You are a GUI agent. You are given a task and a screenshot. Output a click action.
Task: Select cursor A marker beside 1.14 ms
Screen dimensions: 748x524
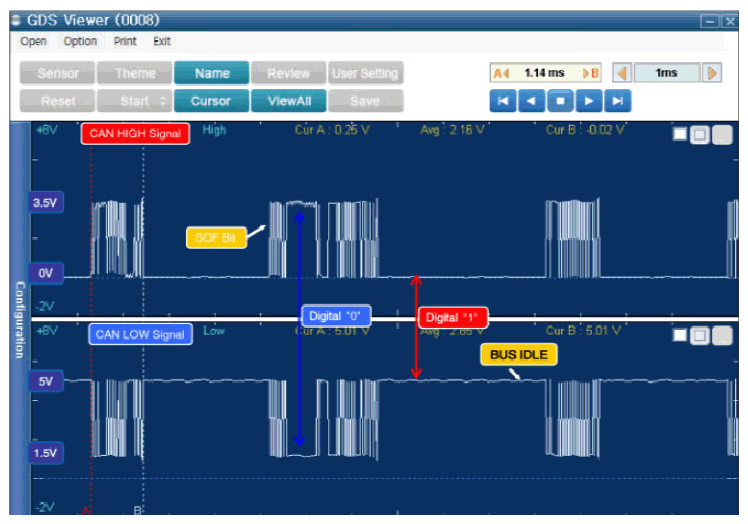click(501, 73)
